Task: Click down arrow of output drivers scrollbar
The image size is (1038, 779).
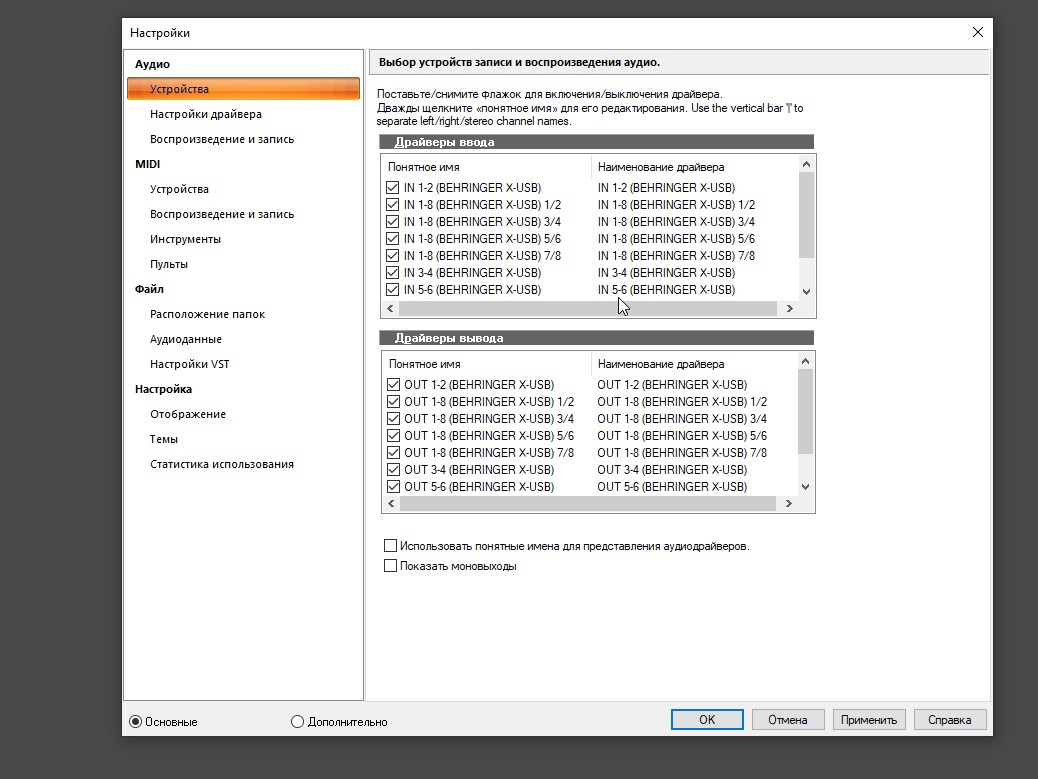Action: tap(806, 486)
